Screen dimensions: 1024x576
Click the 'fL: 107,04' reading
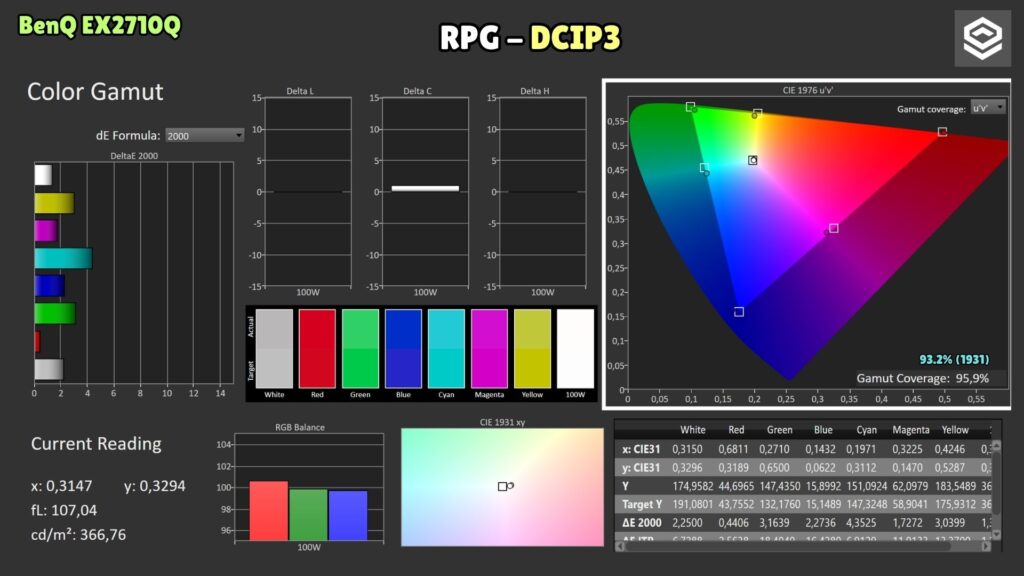click(64, 510)
